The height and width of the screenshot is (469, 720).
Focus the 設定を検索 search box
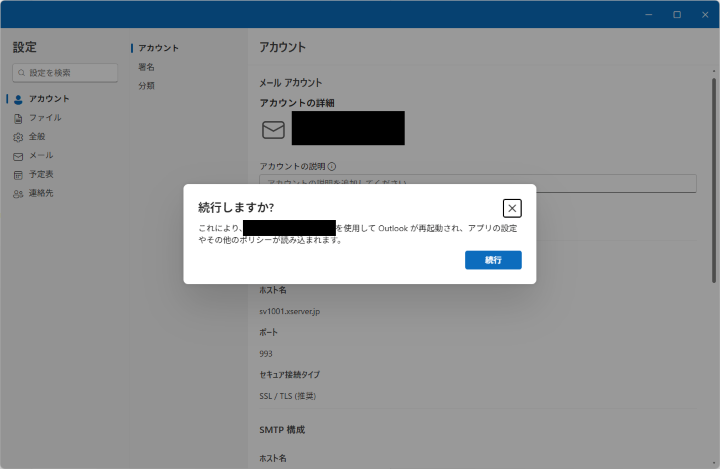point(70,73)
